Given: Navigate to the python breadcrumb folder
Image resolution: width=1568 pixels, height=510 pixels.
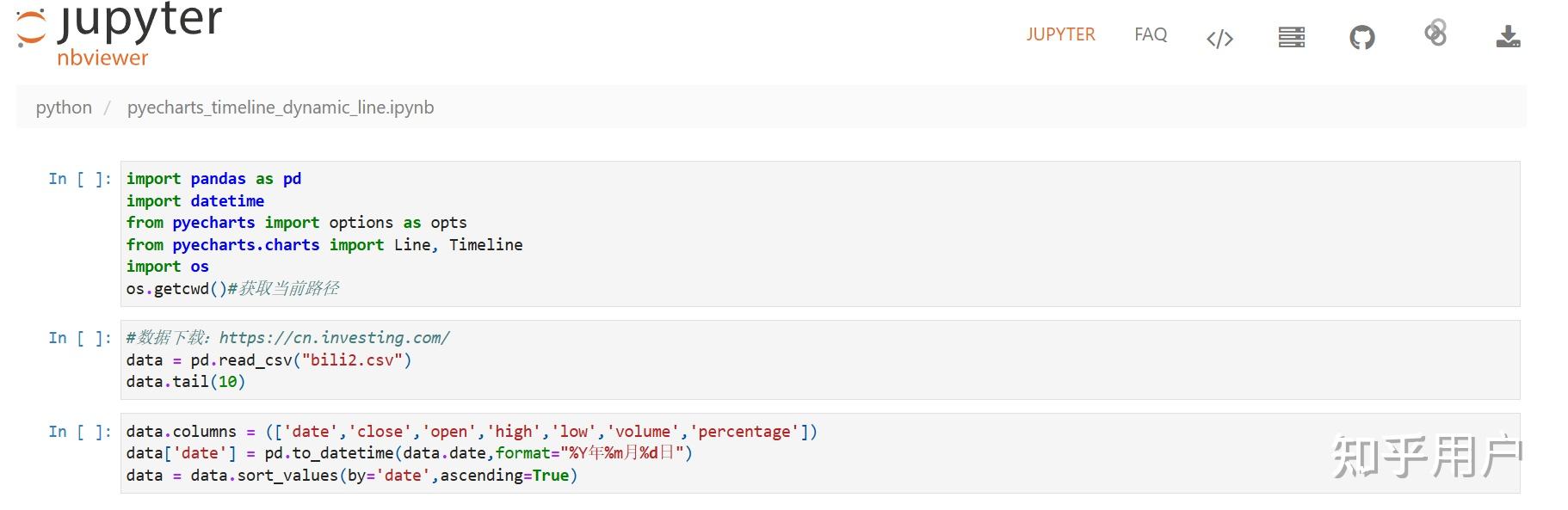Looking at the screenshot, I should (x=64, y=108).
